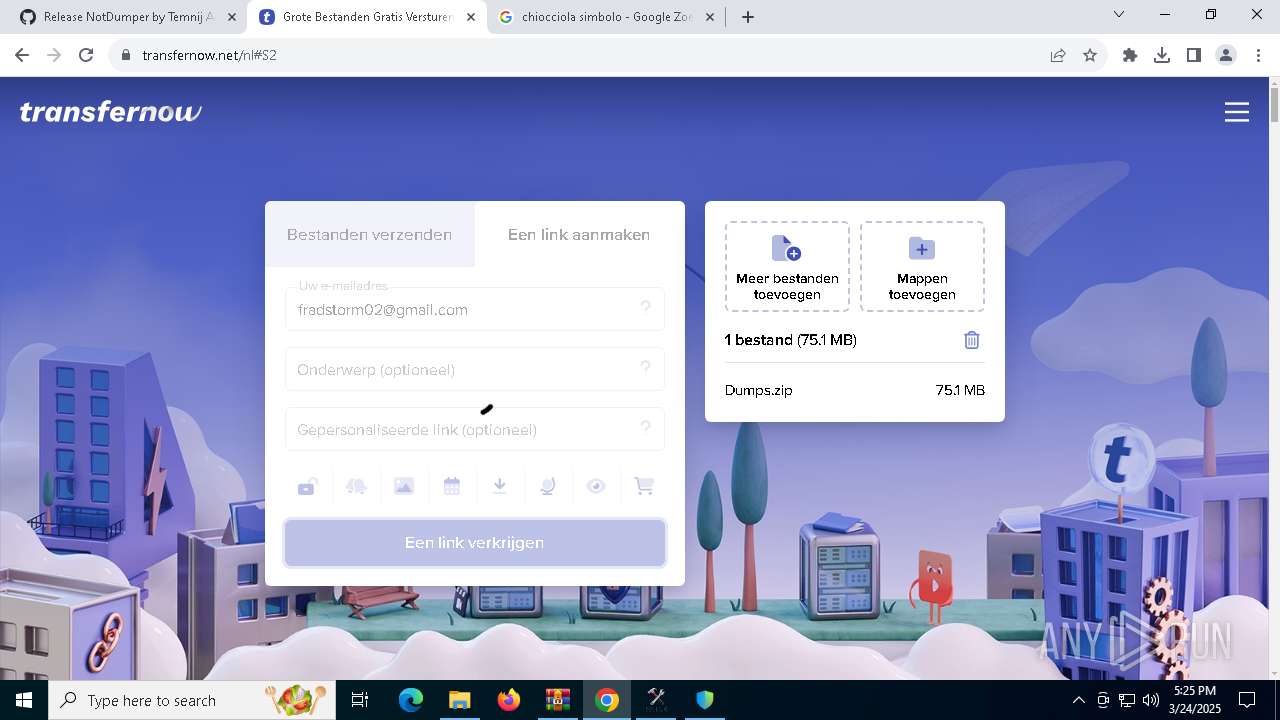Click the shopping cart option icon

644,486
